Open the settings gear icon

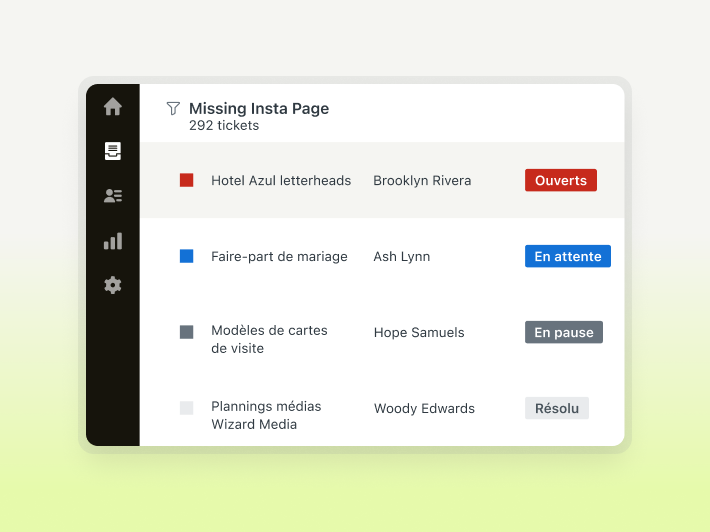coord(113,285)
